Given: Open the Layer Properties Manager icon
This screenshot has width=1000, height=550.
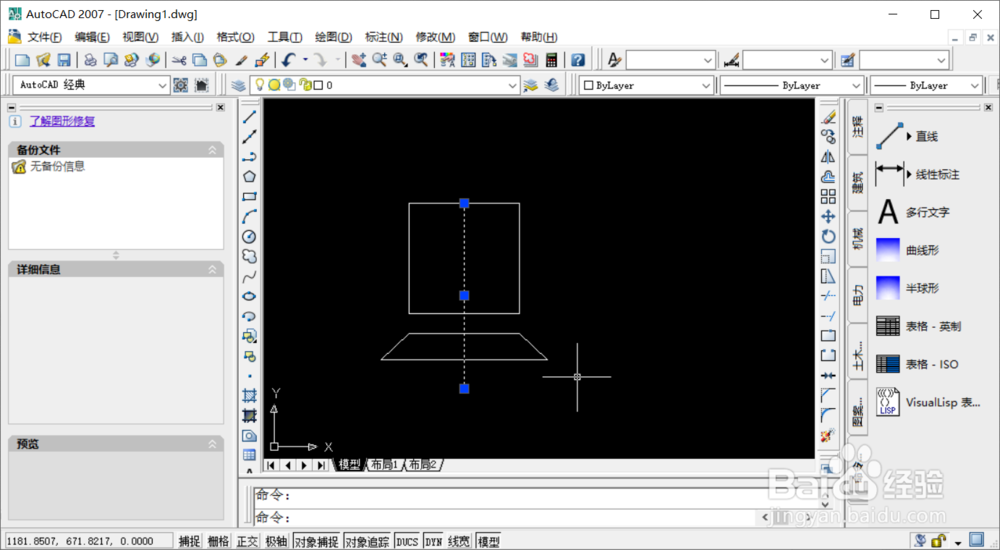Looking at the screenshot, I should pos(238,85).
